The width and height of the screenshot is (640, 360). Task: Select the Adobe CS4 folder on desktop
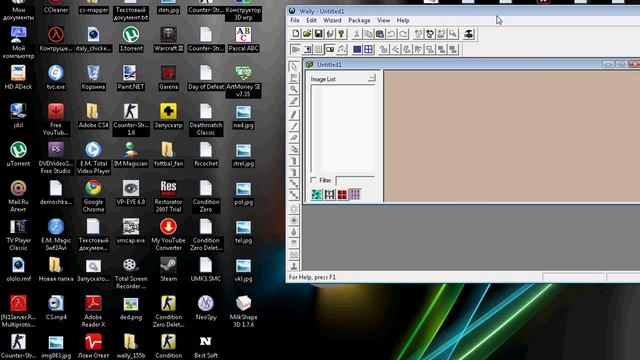tap(93, 116)
